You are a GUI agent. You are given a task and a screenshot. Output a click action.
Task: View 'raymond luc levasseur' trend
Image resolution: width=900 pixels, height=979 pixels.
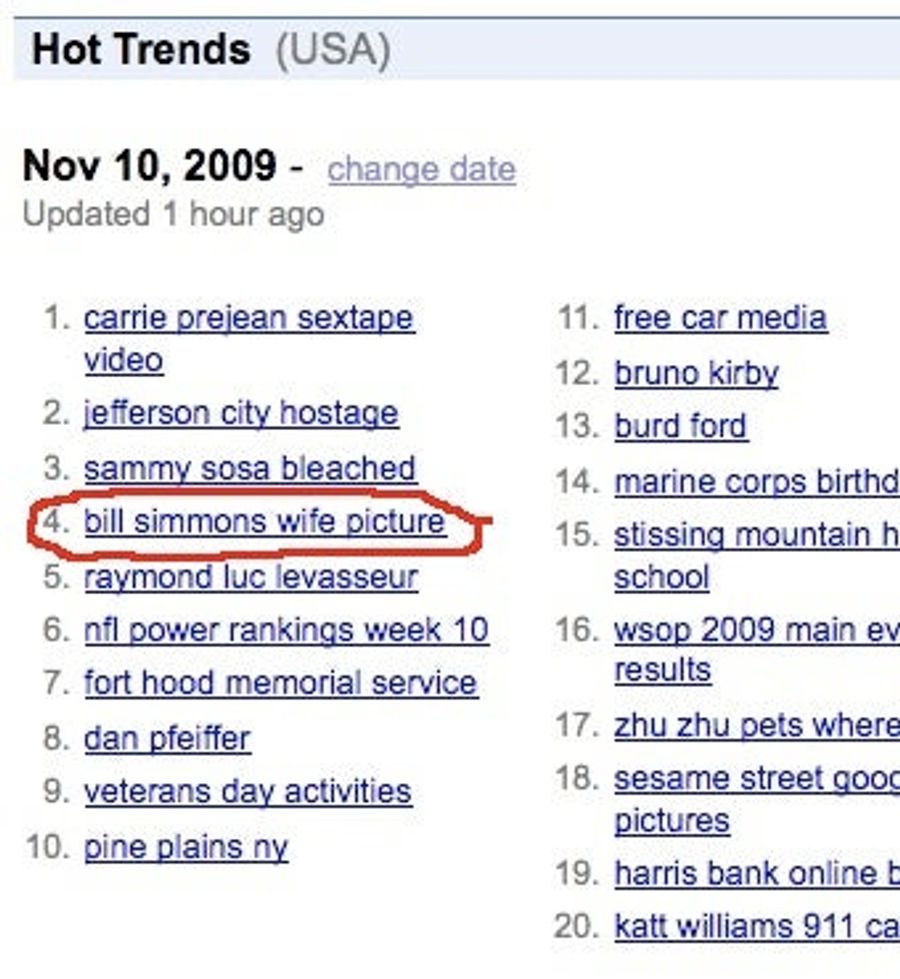tap(251, 578)
